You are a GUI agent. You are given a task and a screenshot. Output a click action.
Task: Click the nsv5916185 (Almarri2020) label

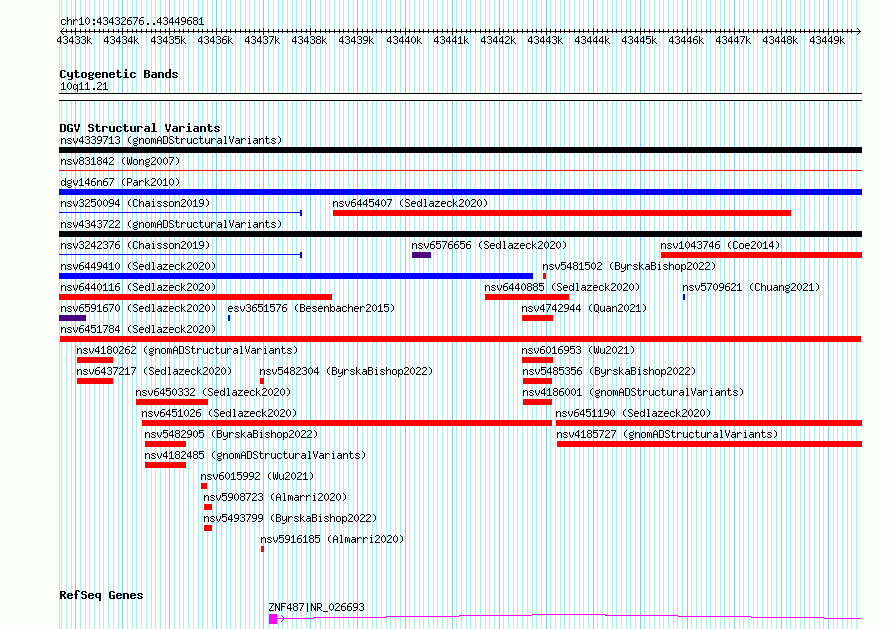click(332, 539)
